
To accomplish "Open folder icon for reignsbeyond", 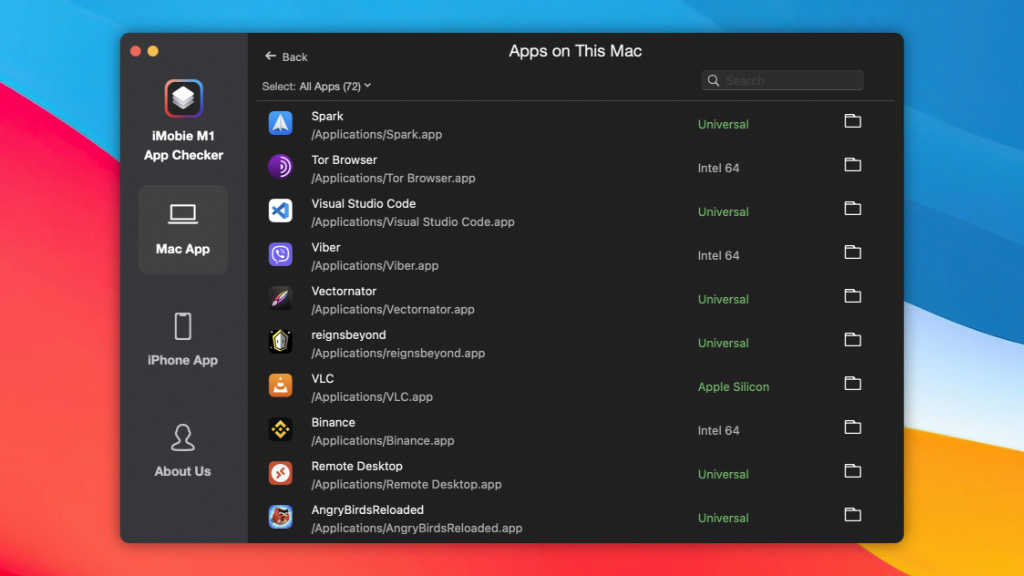I will [x=852, y=340].
